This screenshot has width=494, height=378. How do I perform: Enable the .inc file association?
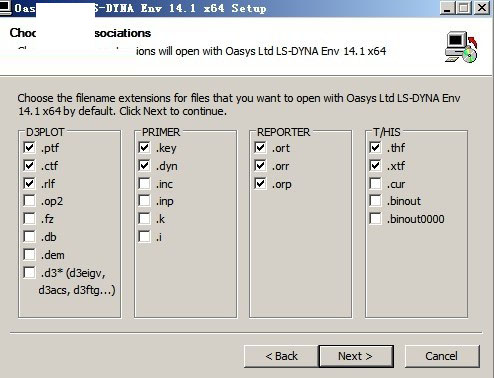click(x=144, y=183)
